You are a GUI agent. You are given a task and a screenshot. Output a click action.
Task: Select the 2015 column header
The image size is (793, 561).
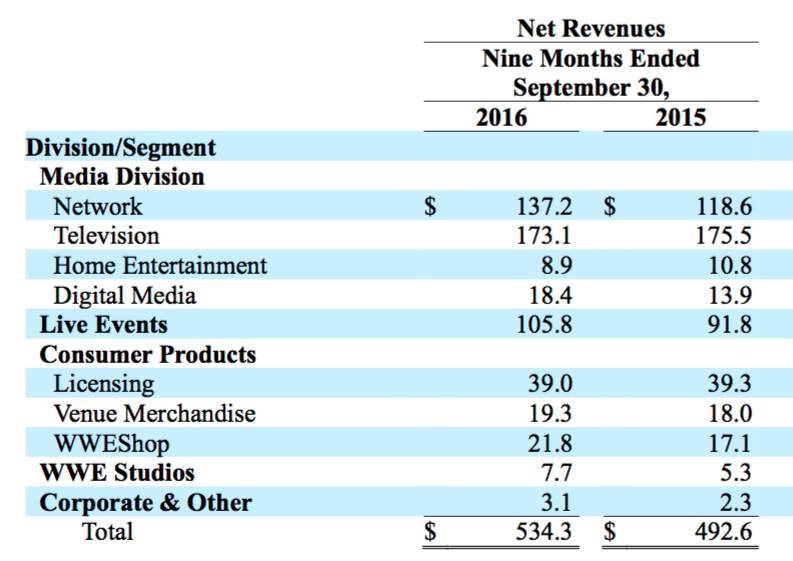(x=680, y=117)
